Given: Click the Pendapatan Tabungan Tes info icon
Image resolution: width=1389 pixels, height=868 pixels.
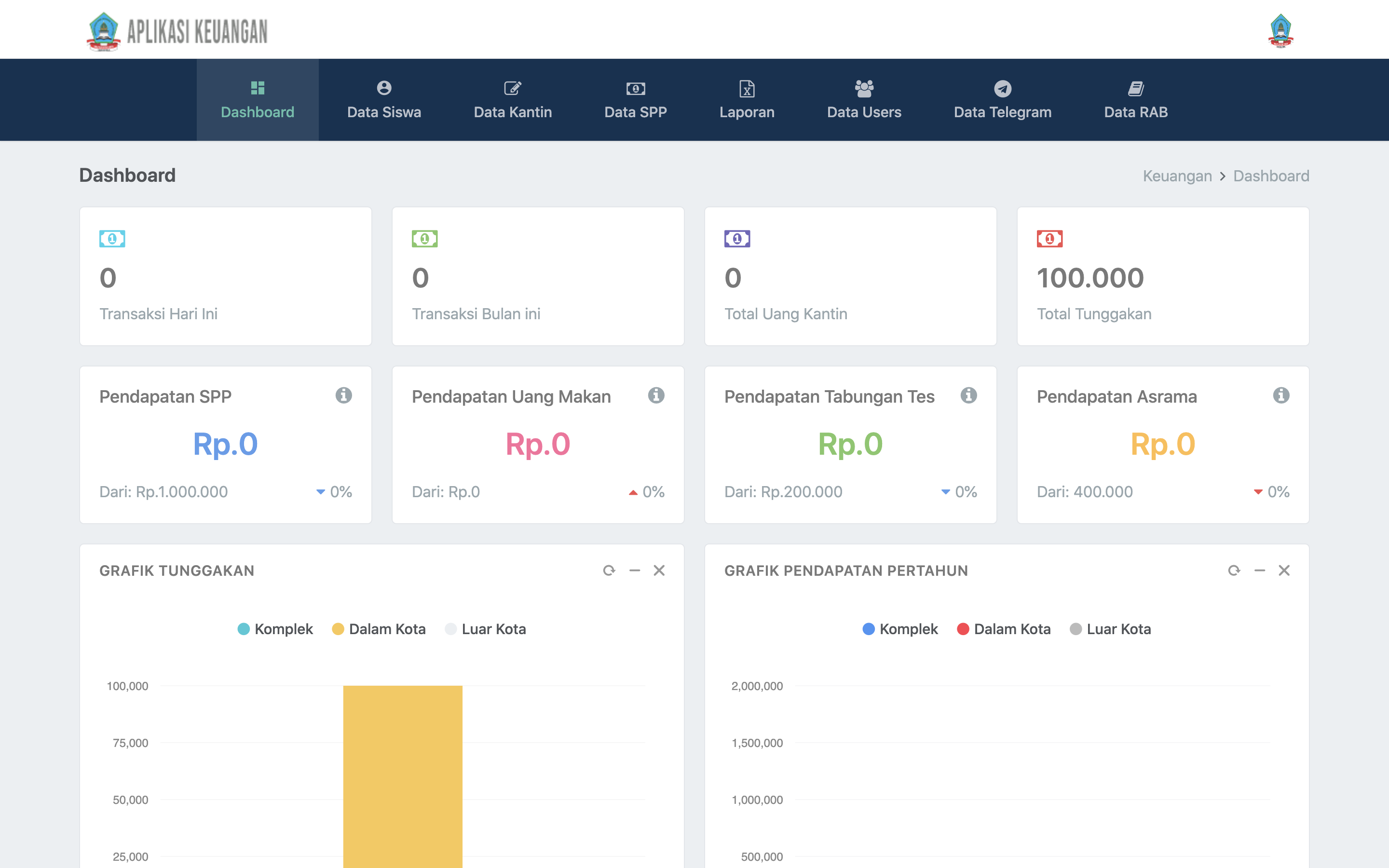Looking at the screenshot, I should 968,395.
